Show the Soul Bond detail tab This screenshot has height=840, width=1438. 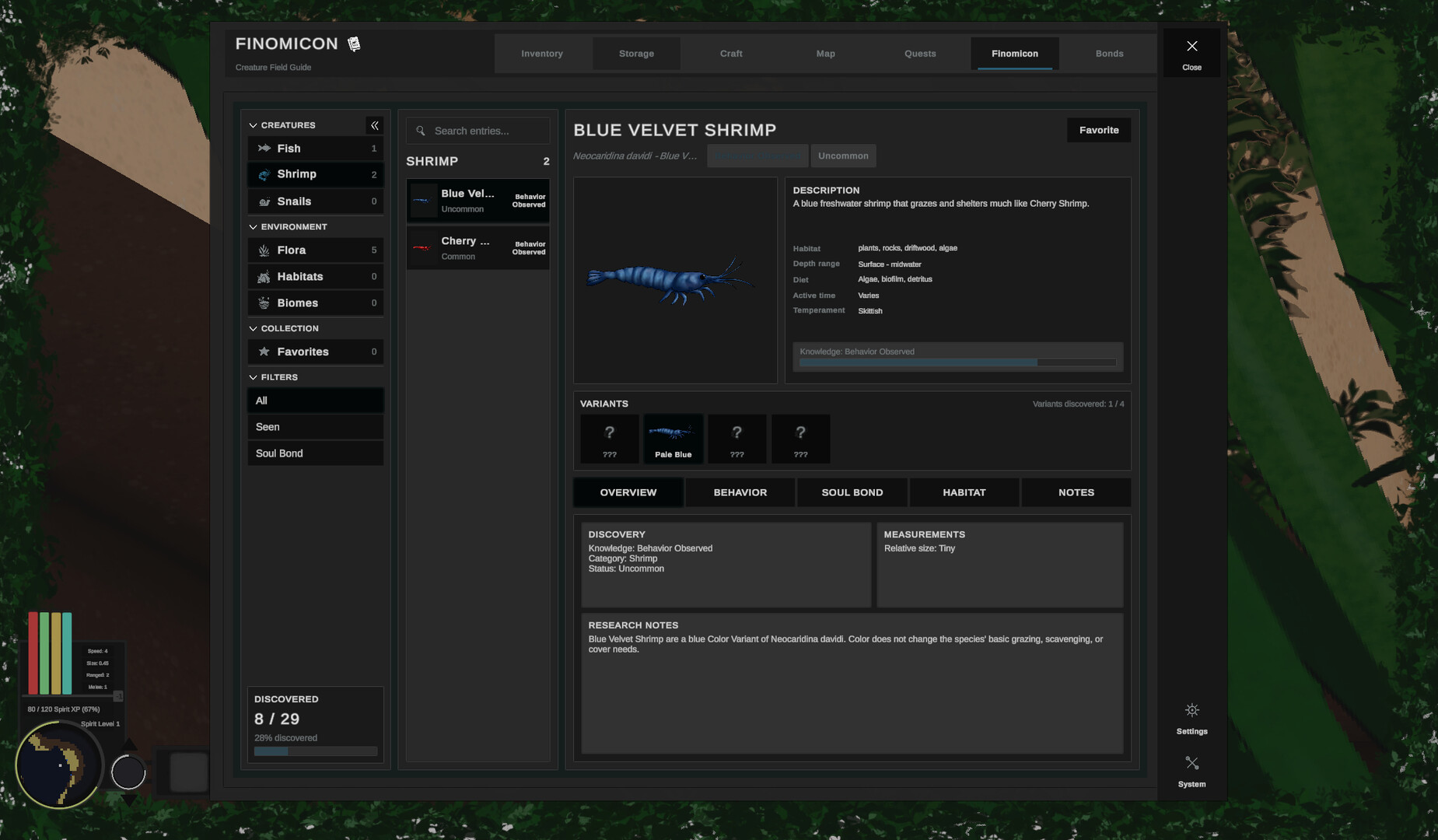[852, 492]
